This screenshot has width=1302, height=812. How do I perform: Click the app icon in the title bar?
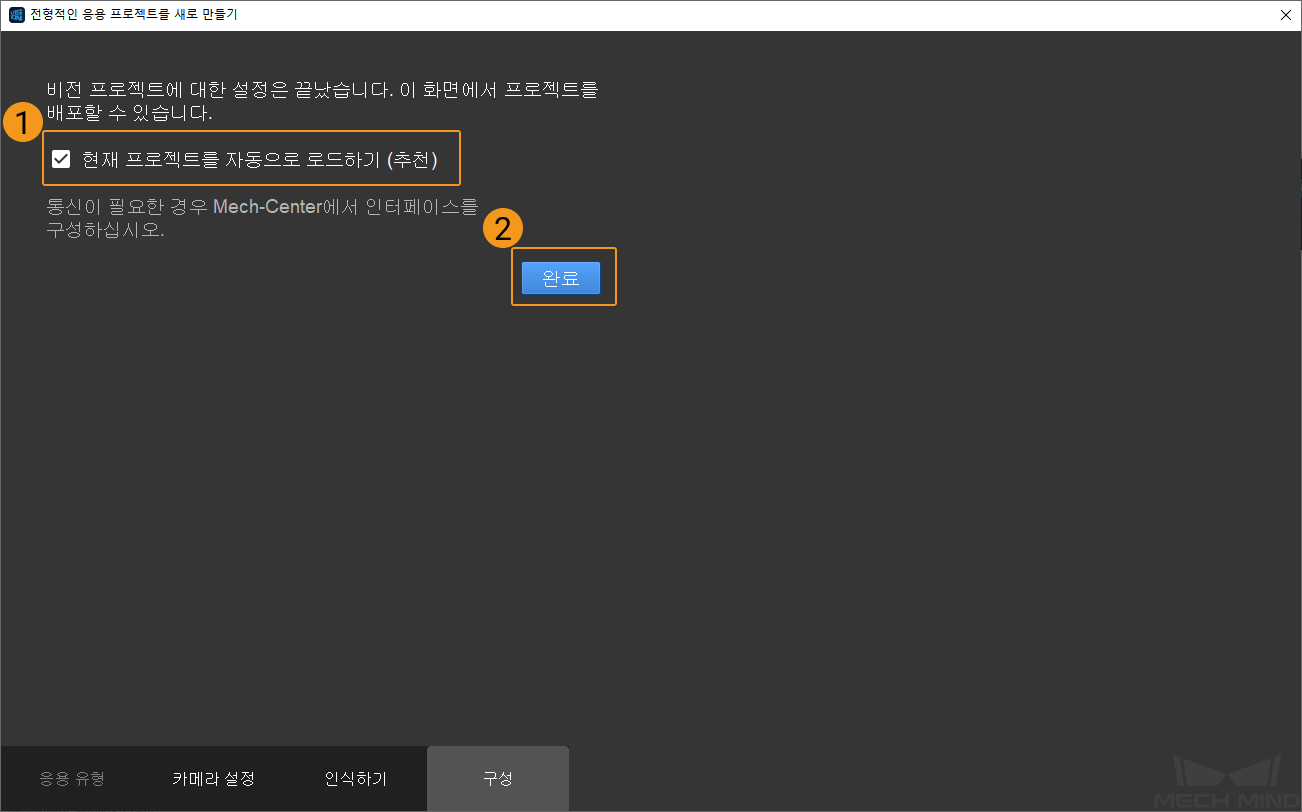[16, 15]
